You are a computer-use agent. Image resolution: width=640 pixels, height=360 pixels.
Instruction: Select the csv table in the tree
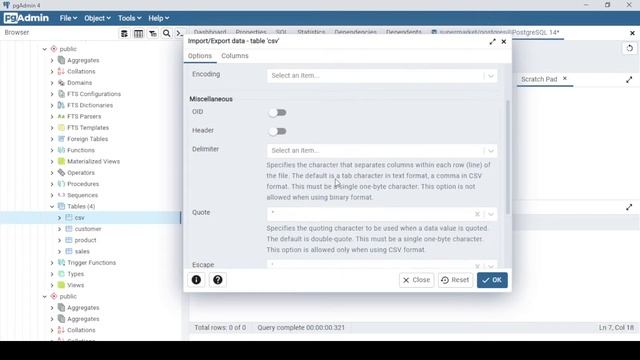click(x=79, y=218)
